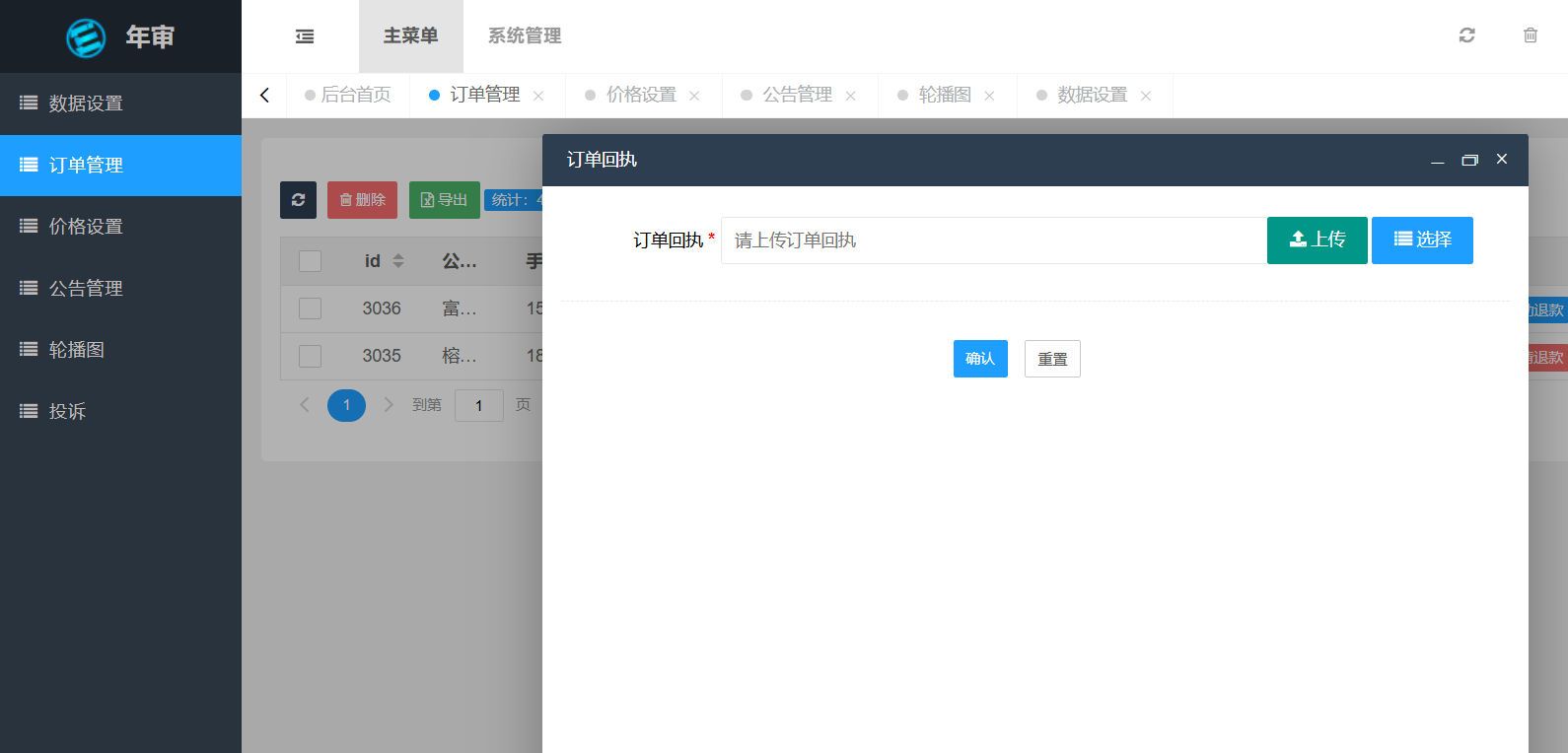Click the refresh icon in top bar
Screen dimensions: 1568x753
tap(1466, 35)
